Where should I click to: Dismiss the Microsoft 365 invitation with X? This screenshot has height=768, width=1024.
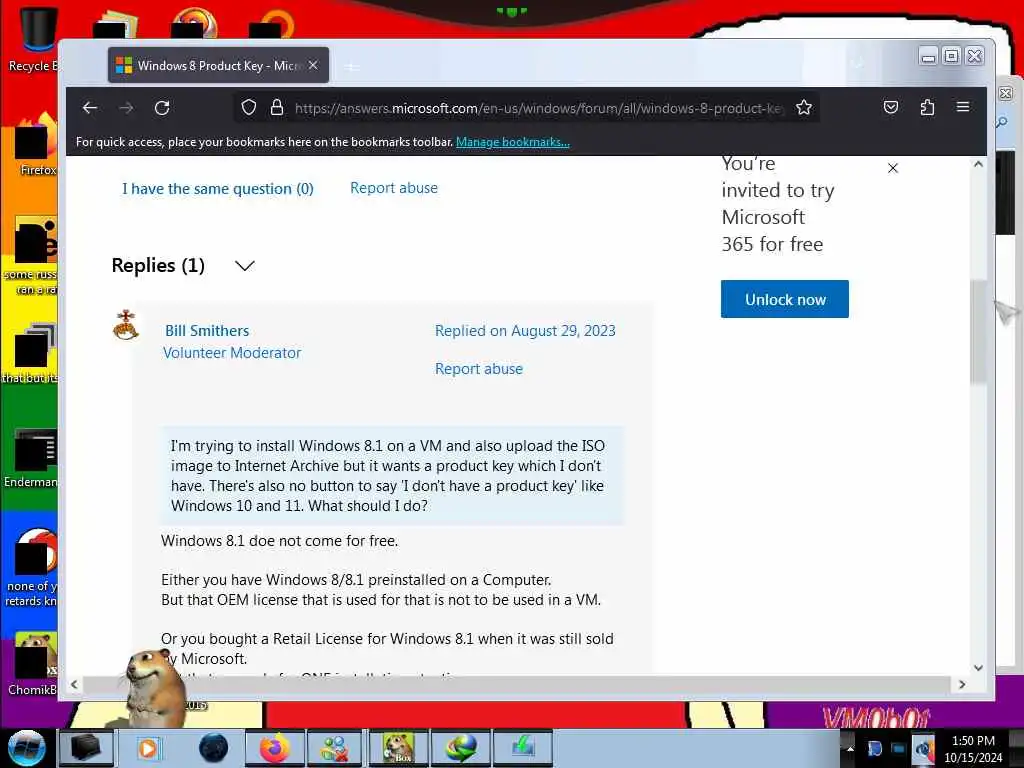click(893, 168)
